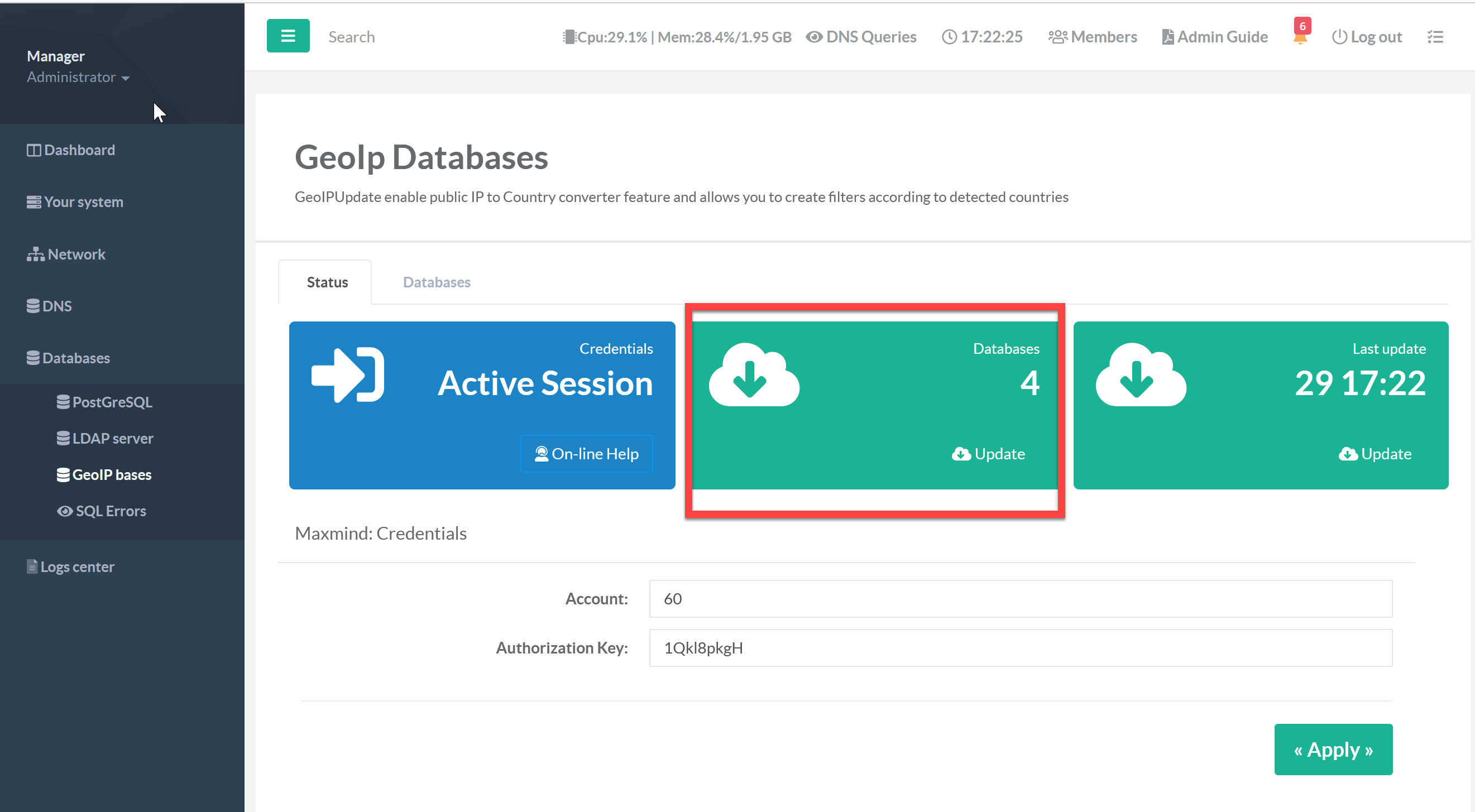
Task: Open DNS Queries eye monitor
Action: click(x=861, y=37)
